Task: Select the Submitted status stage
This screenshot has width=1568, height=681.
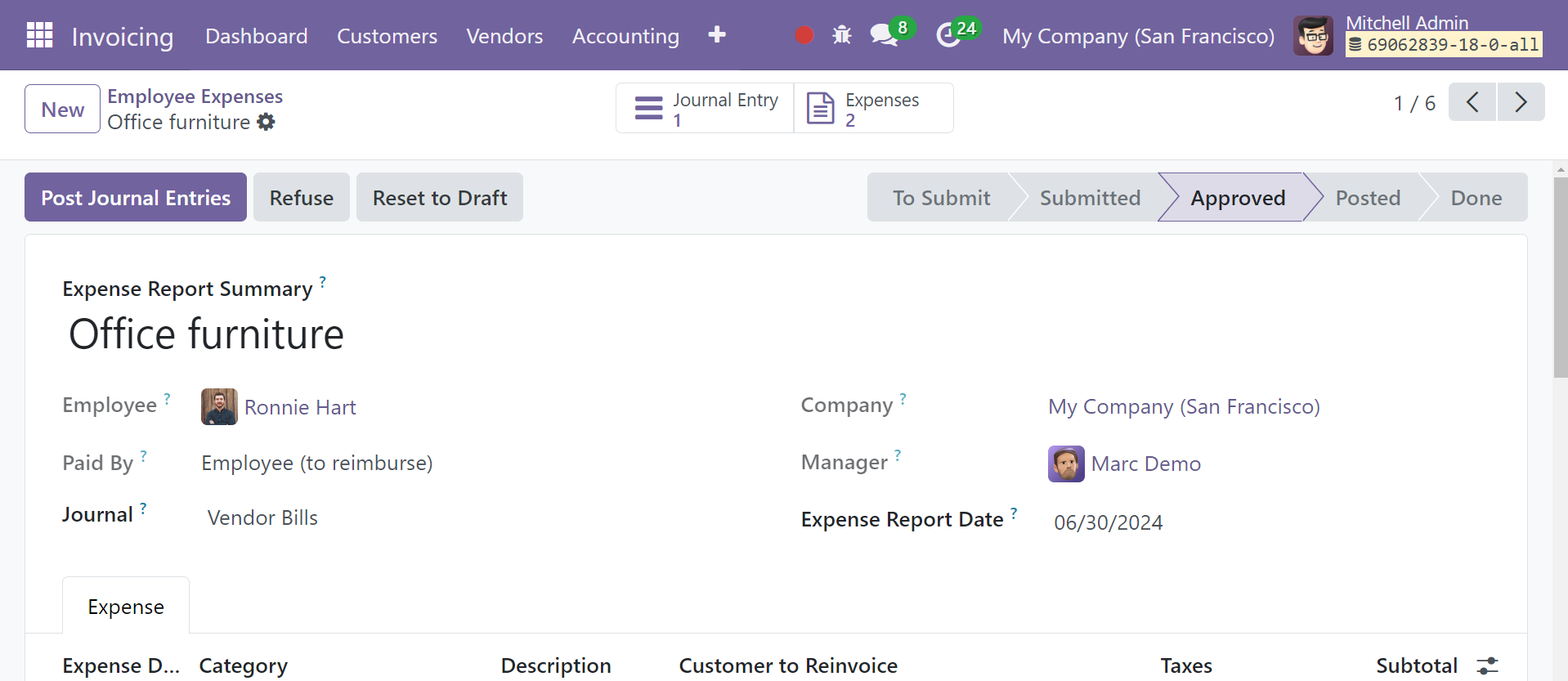Action: click(1090, 197)
